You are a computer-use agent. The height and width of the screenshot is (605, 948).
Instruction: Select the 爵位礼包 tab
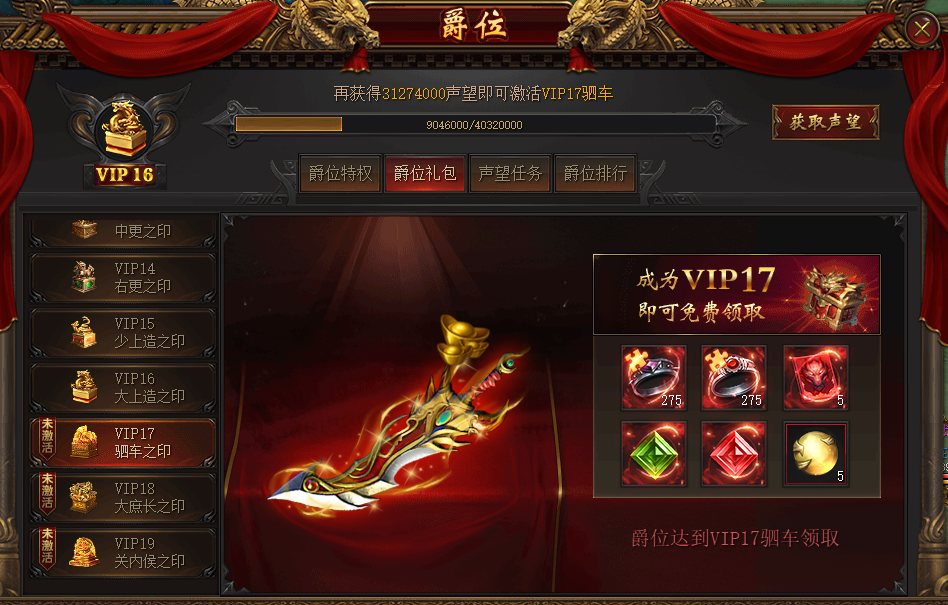click(x=425, y=173)
